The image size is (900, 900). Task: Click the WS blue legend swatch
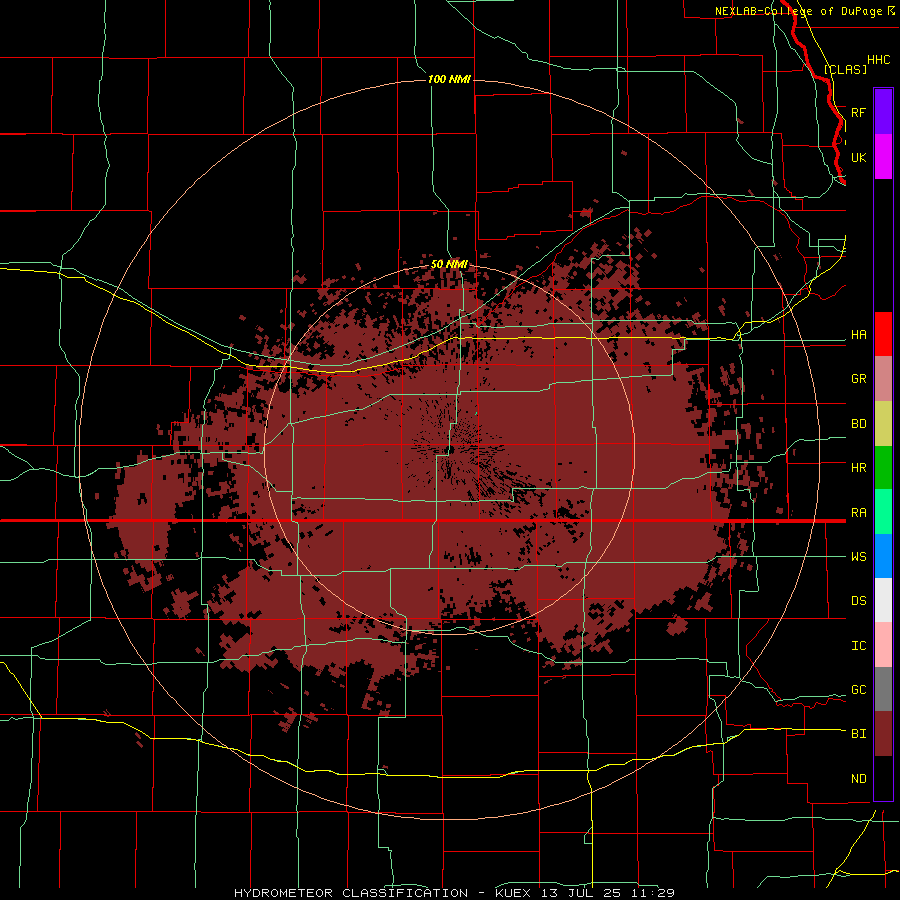coord(883,556)
